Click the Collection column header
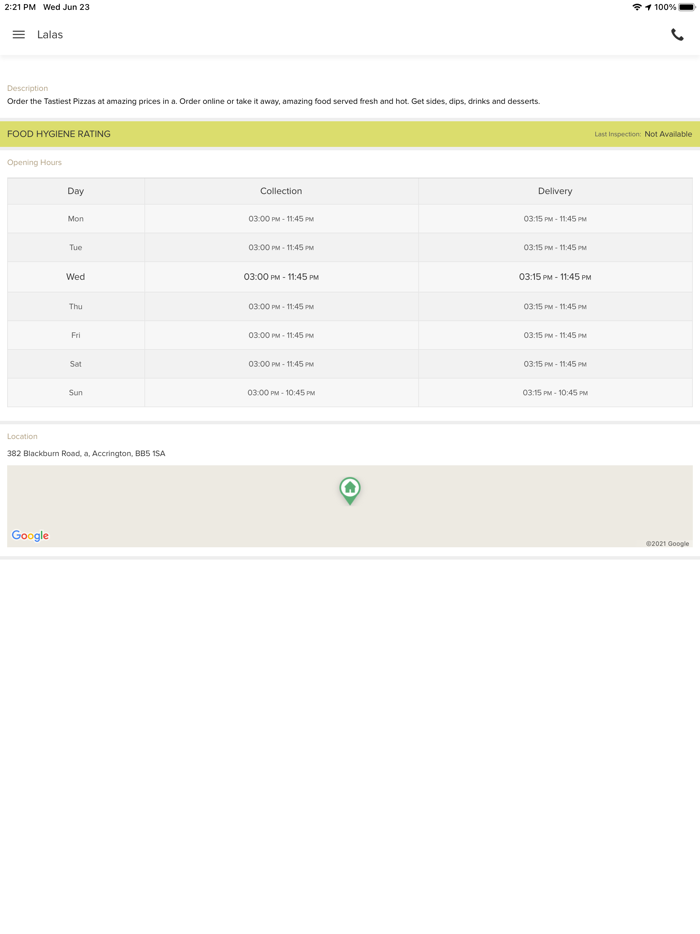This screenshot has height=934, width=700. (281, 191)
